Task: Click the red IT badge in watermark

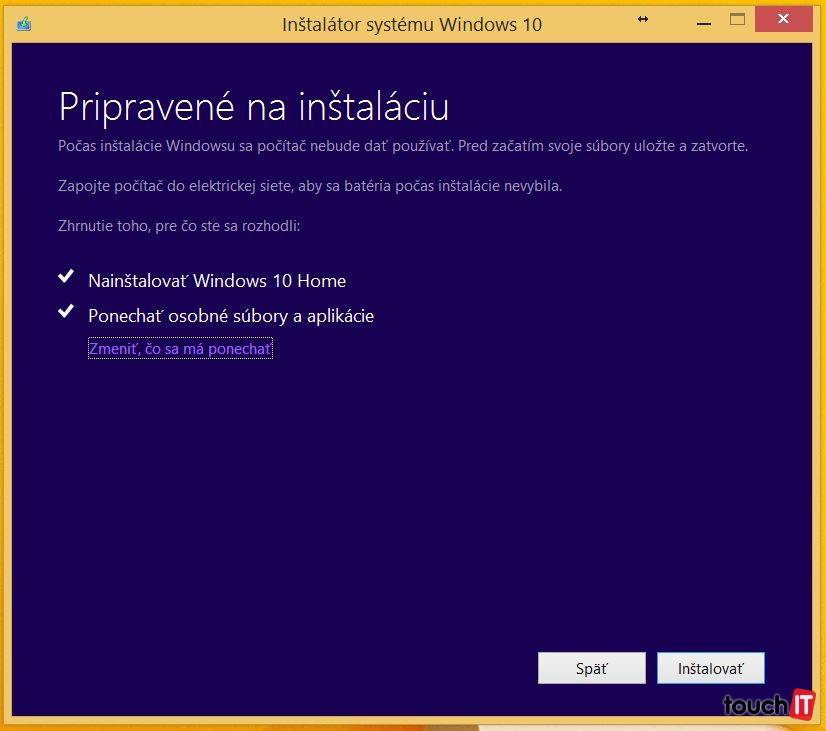Action: tap(802, 704)
